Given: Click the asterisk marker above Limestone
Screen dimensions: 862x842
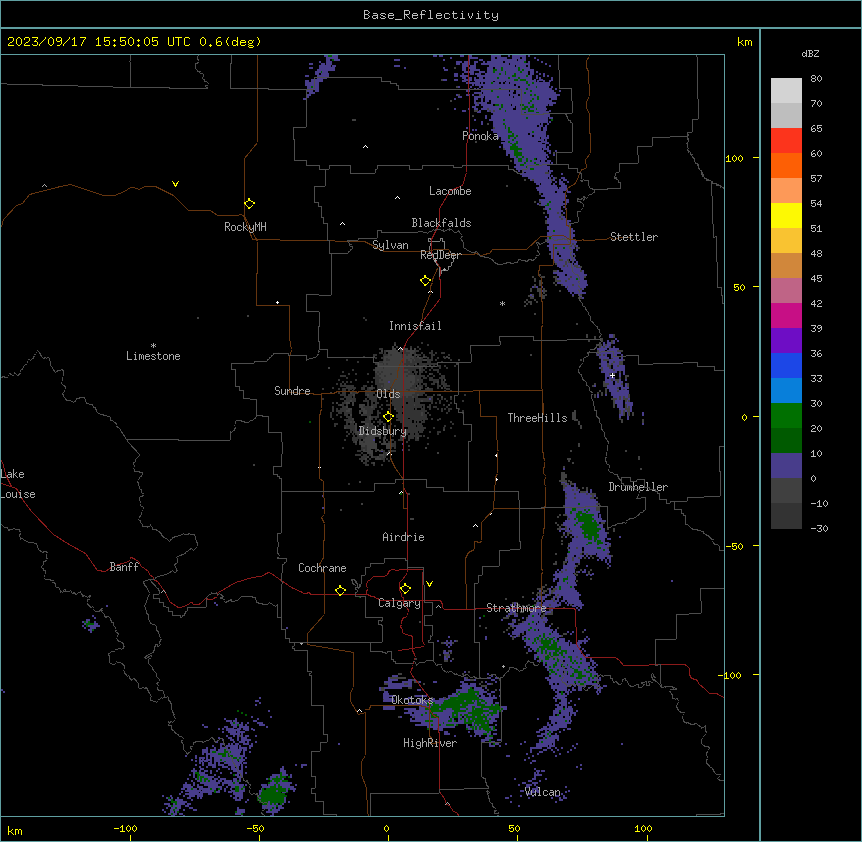Looking at the screenshot, I should pyautogui.click(x=153, y=346).
